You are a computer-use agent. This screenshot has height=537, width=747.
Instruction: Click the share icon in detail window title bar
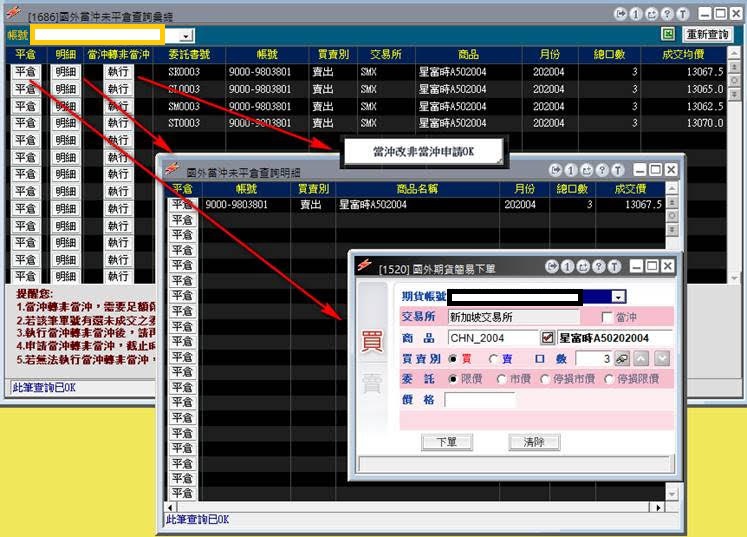[586, 170]
